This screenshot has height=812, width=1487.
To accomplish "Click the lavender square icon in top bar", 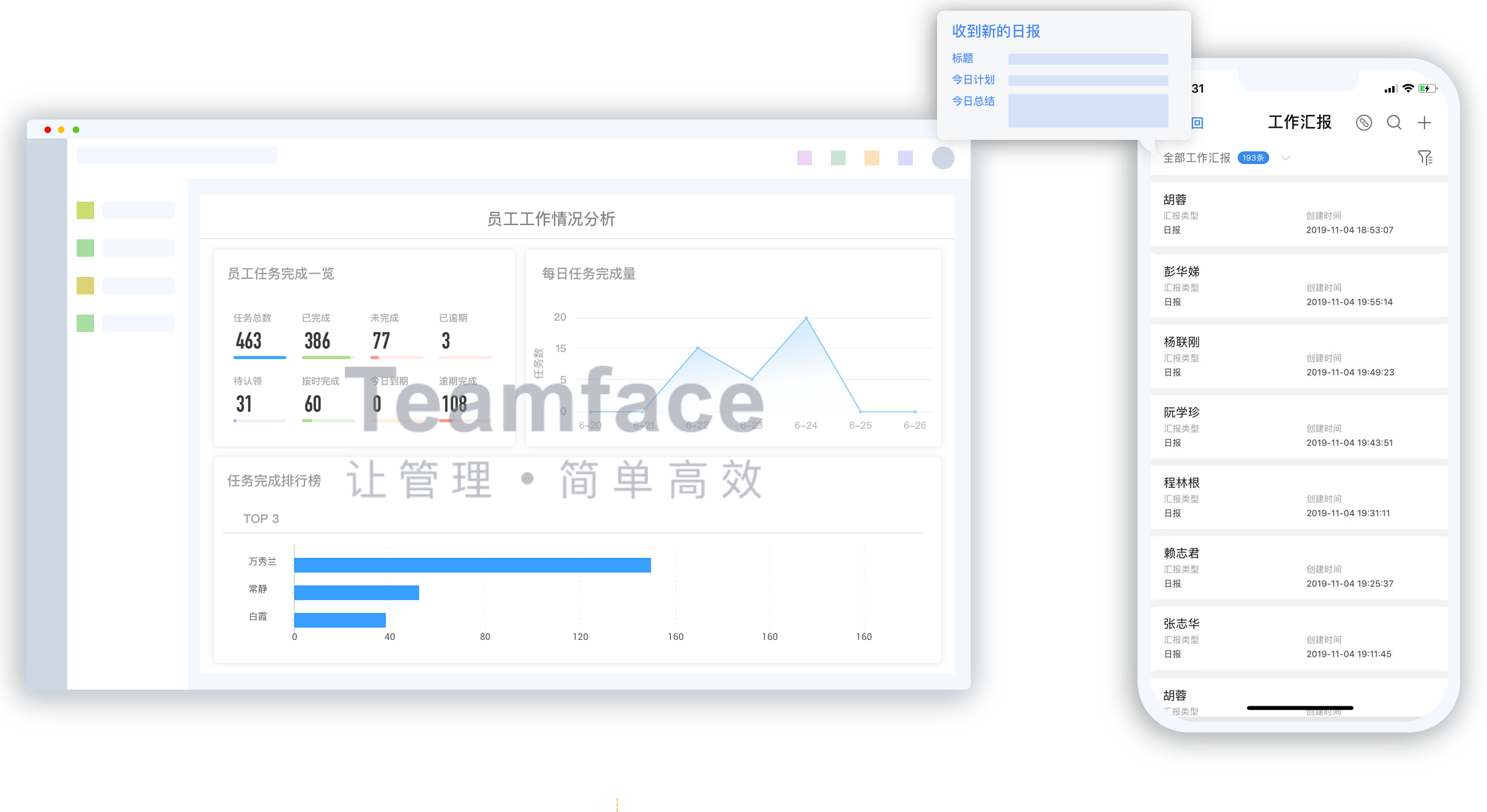I will pos(905,158).
